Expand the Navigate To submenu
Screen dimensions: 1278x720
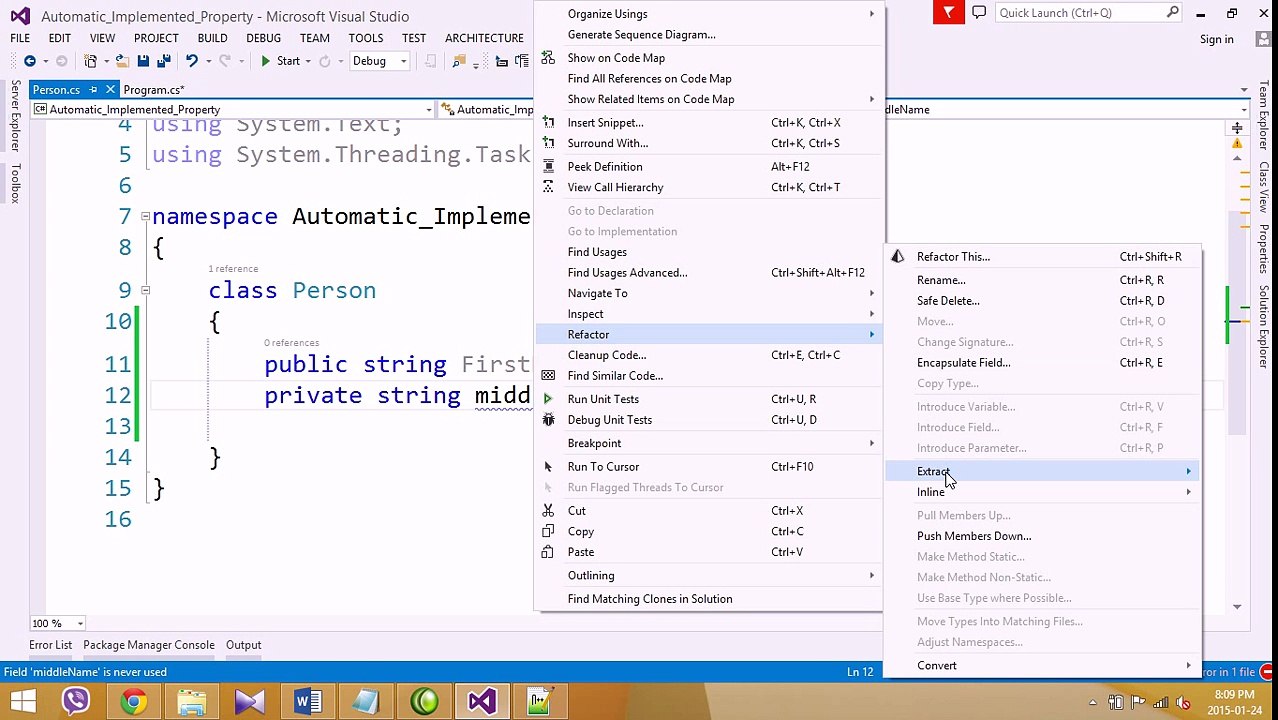pos(710,293)
